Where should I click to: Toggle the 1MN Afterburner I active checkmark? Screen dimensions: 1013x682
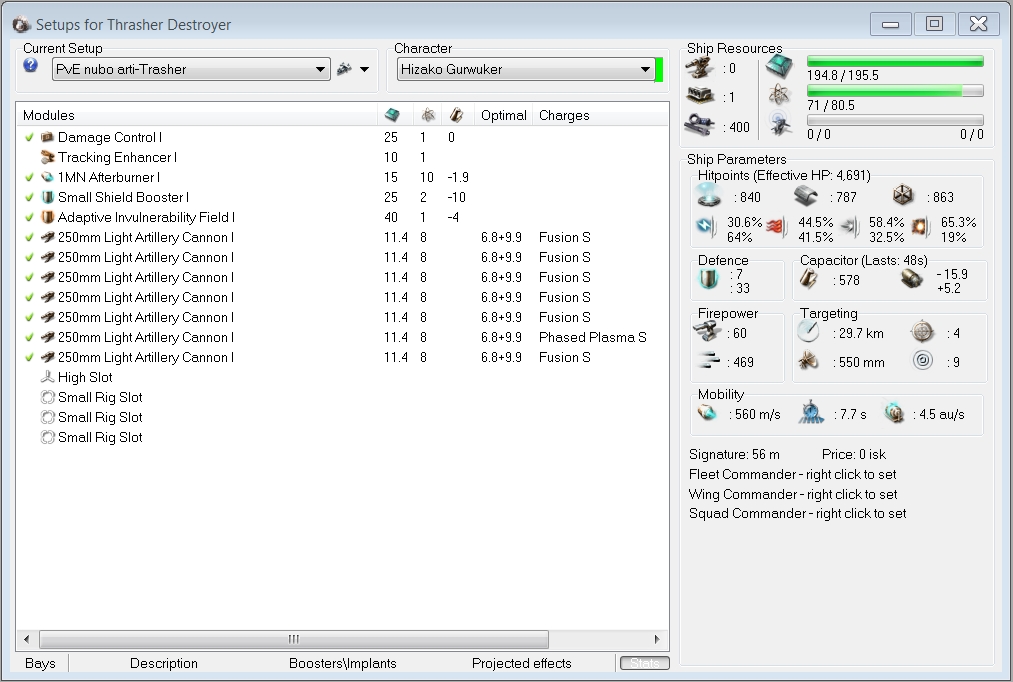coord(29,177)
